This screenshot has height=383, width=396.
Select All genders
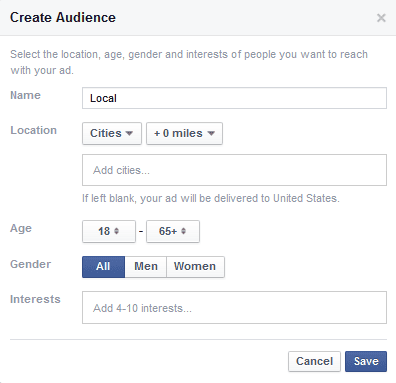point(103,267)
